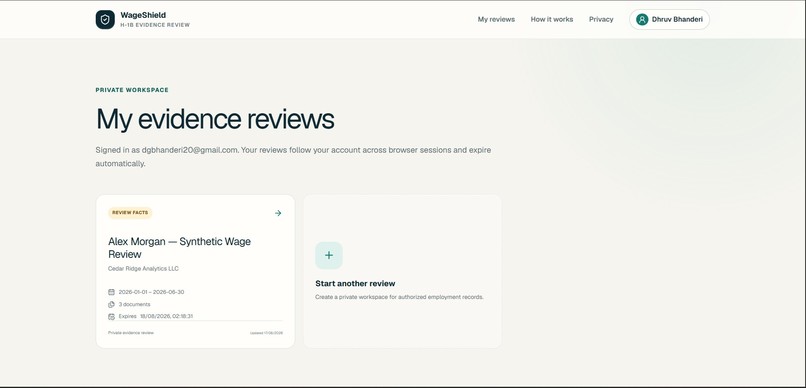Image resolution: width=806 pixels, height=388 pixels.
Task: Click the Start another review heading
Action: point(355,284)
